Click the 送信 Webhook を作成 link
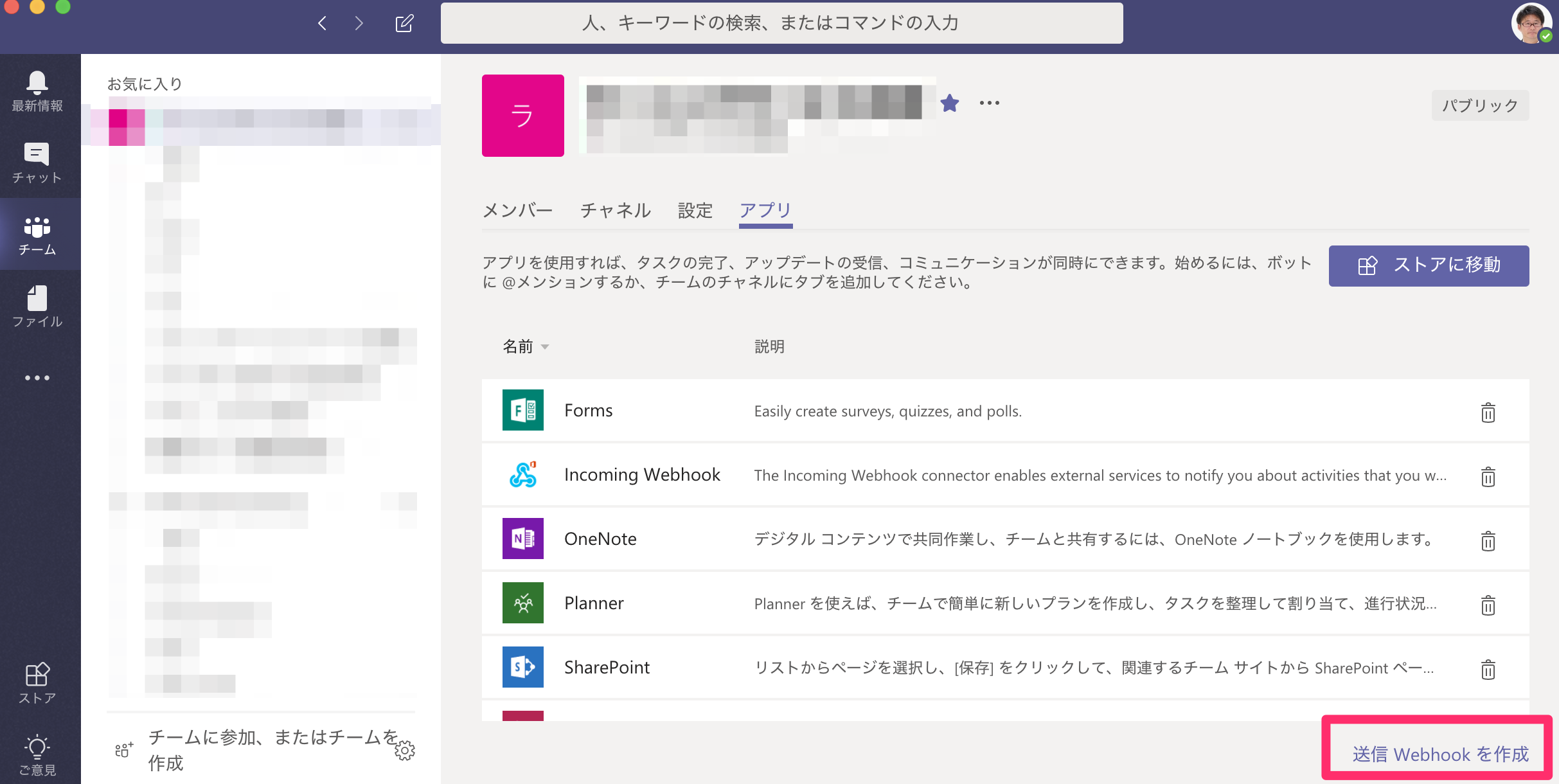This screenshot has width=1559, height=784. coord(1440,754)
